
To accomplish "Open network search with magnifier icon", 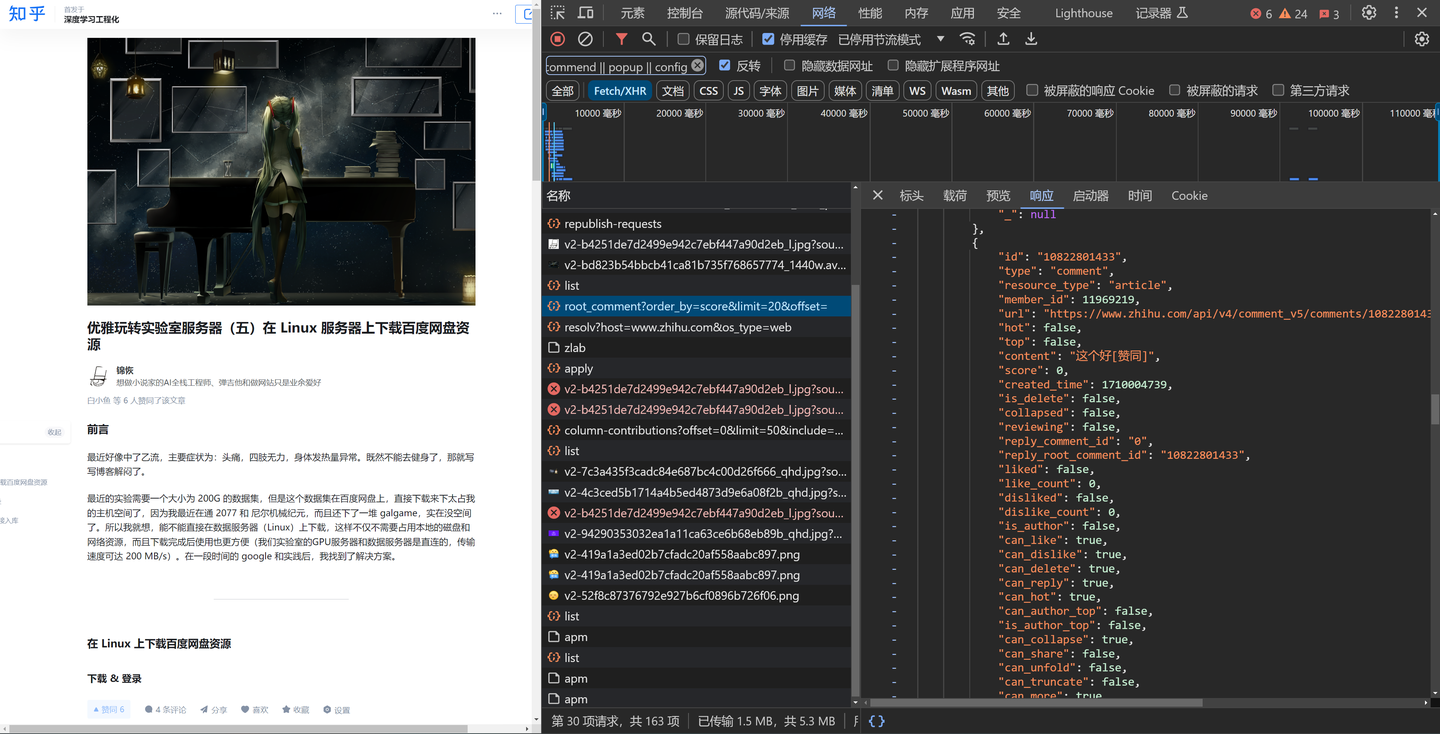I will [x=649, y=39].
